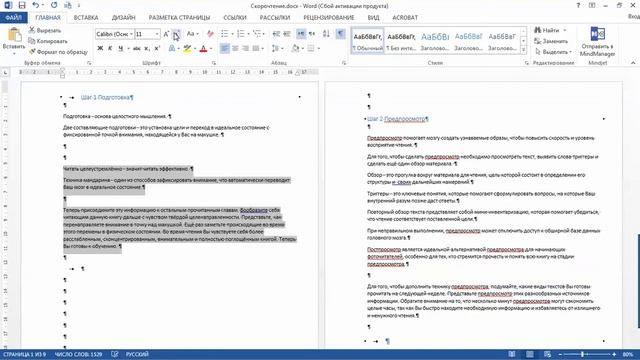Image resolution: width=640 pixels, height=360 pixels.
Task: Click ЧИСЛО СЛОВ word count
Action: tap(78, 354)
